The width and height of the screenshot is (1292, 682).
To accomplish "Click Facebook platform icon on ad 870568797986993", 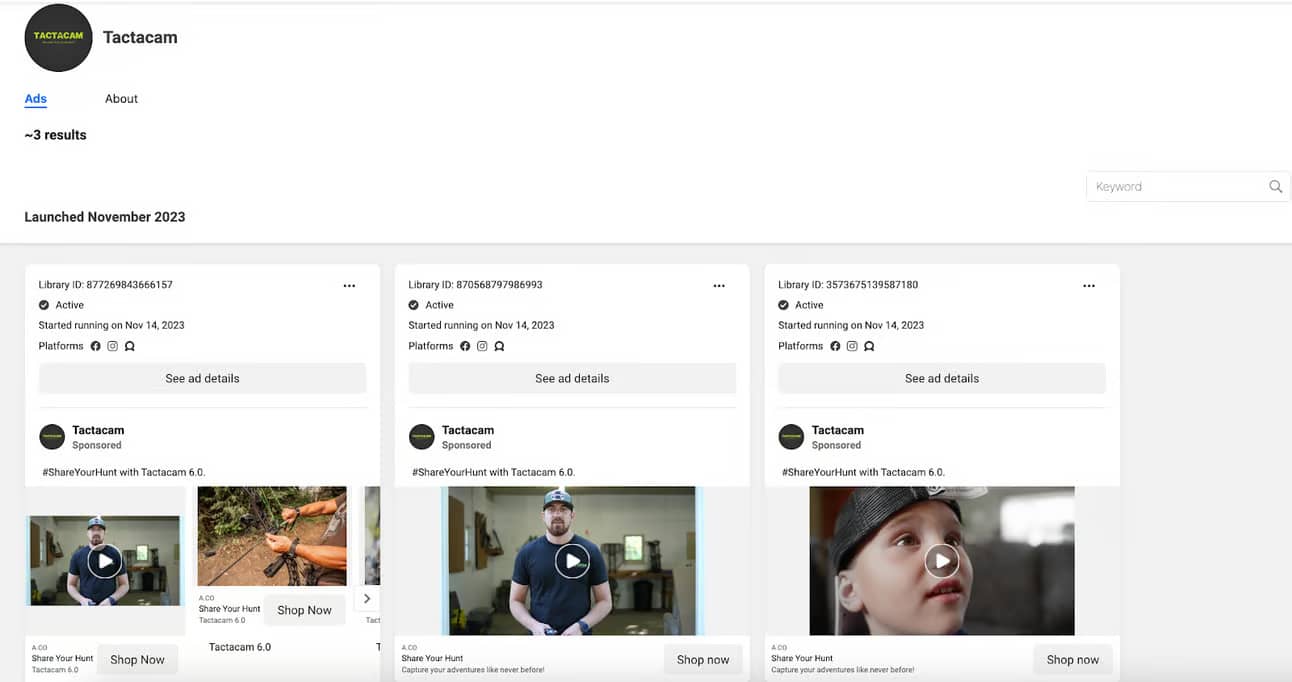I will click(466, 346).
